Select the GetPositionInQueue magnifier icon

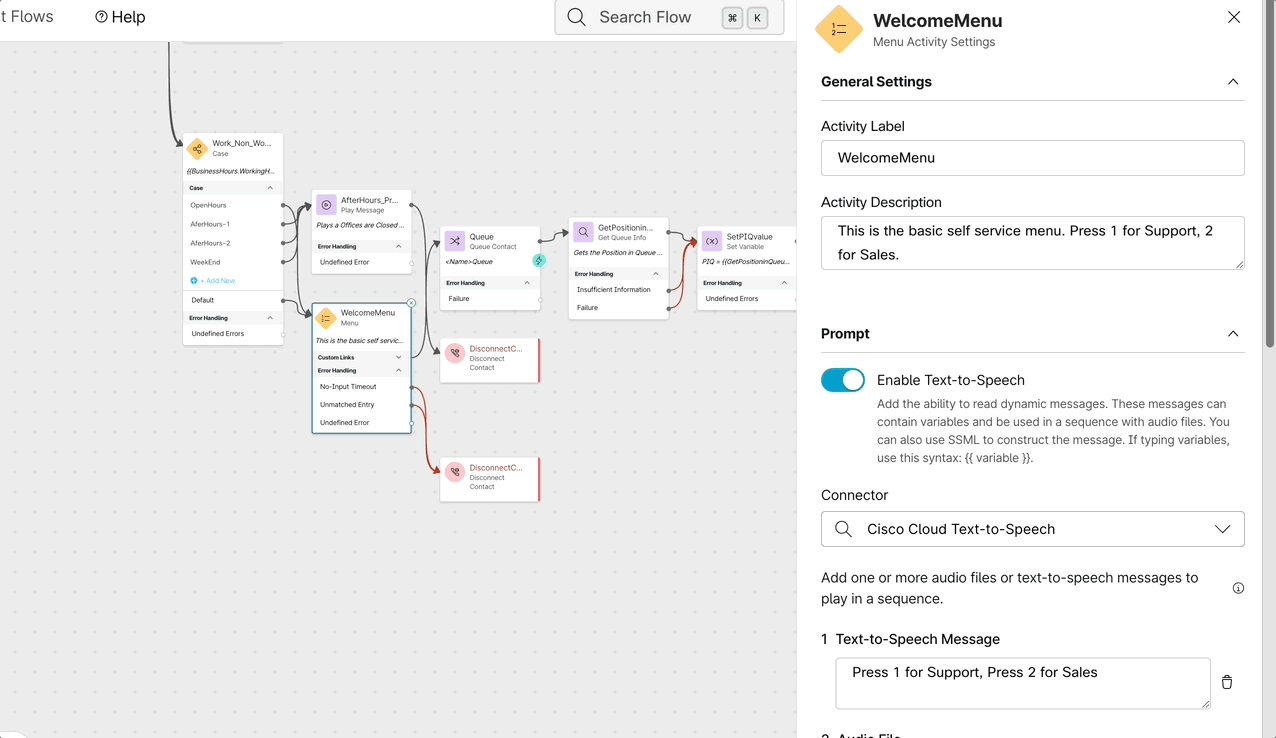[x=583, y=232]
